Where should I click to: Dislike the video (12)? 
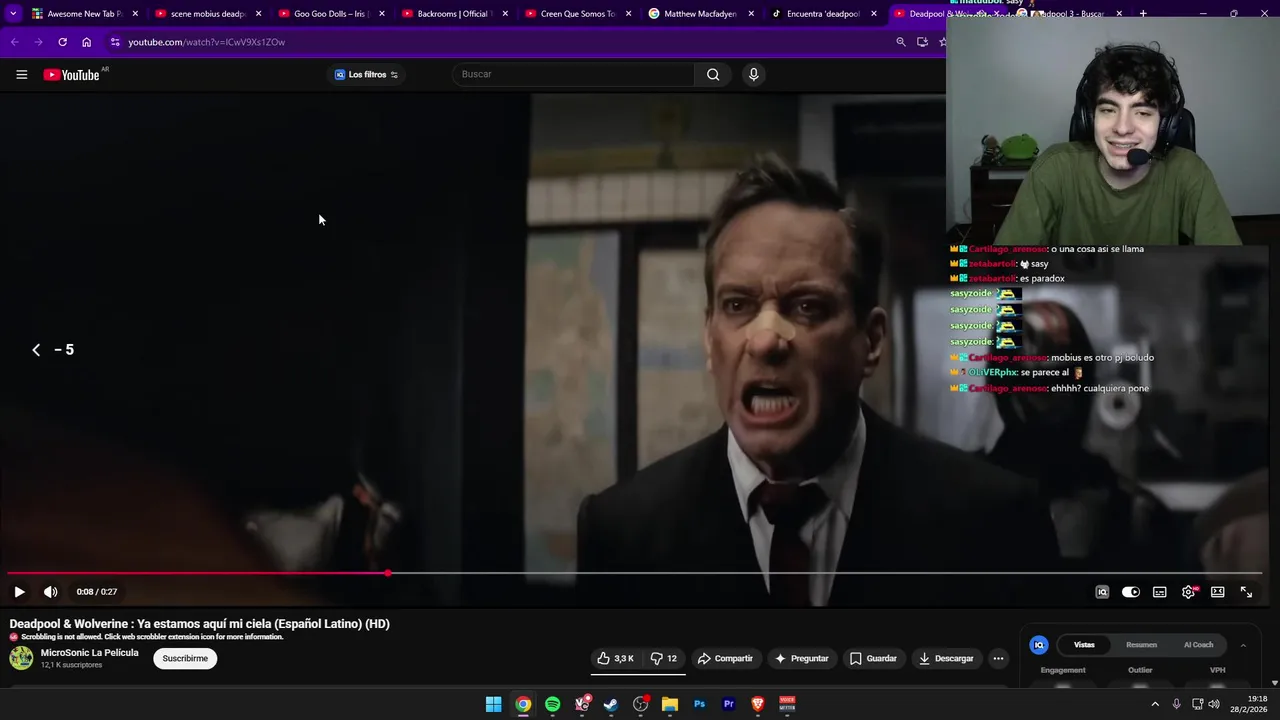click(x=665, y=658)
